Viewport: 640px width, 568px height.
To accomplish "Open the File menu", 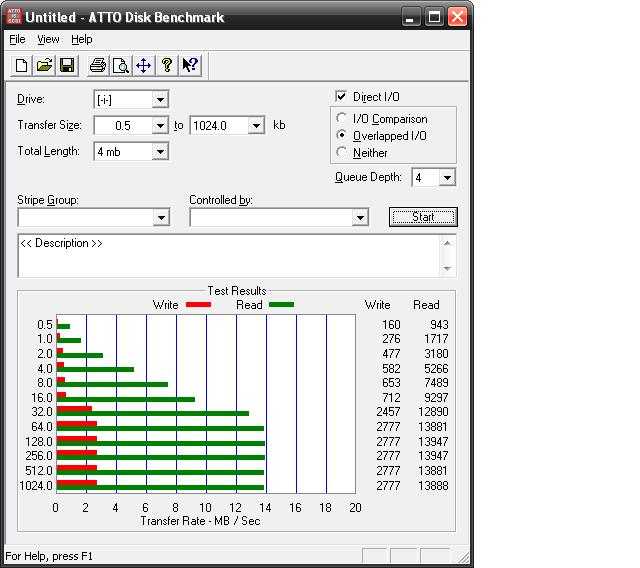I will (x=17, y=39).
